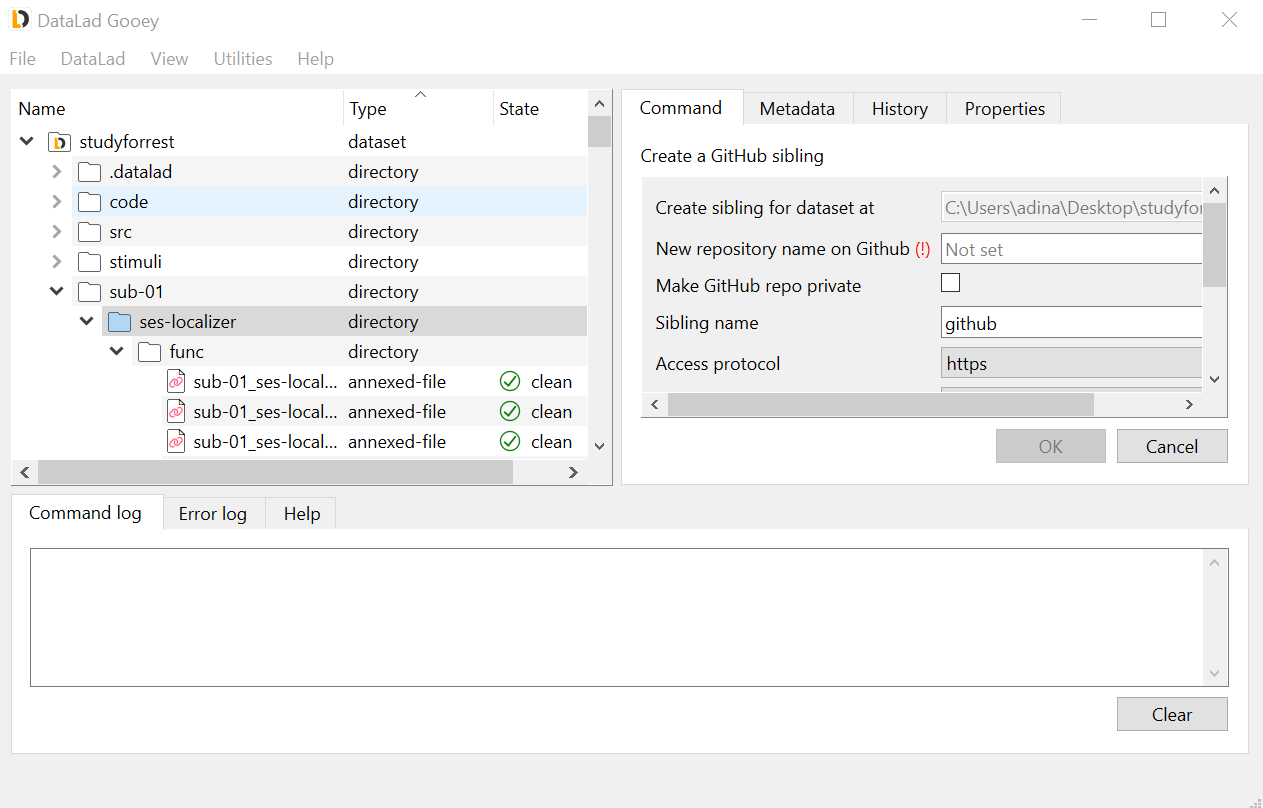Click the green clean checkmark on last file
The width and height of the screenshot is (1263, 808).
[510, 442]
